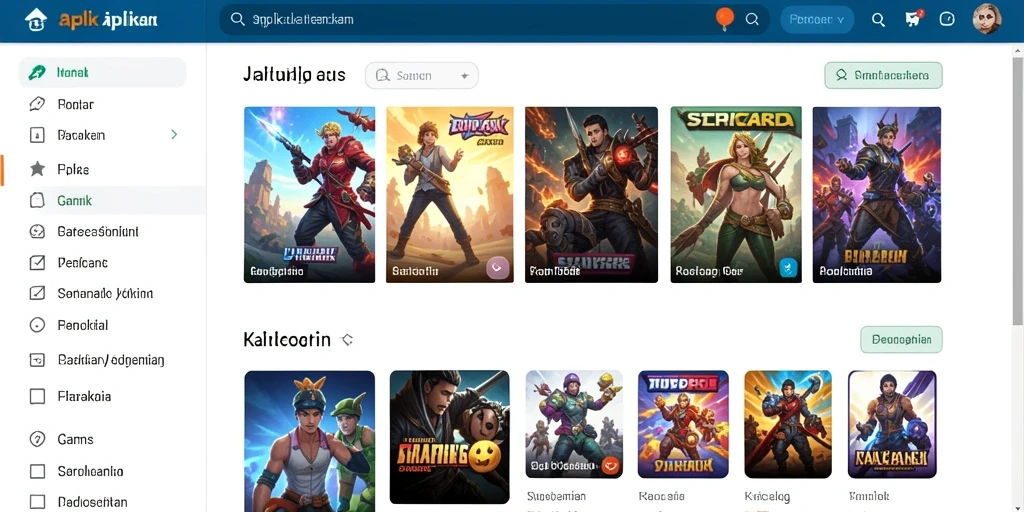Check the Seroleanko checkbox
This screenshot has width=1024, height=512.
(37, 471)
